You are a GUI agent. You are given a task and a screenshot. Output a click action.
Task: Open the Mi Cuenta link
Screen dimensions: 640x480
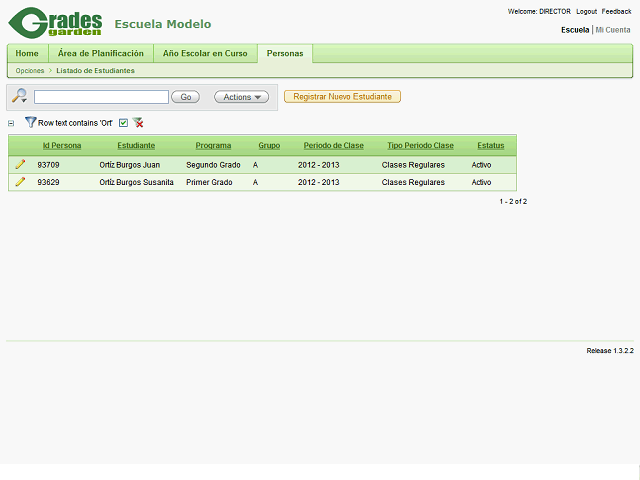[613, 30]
